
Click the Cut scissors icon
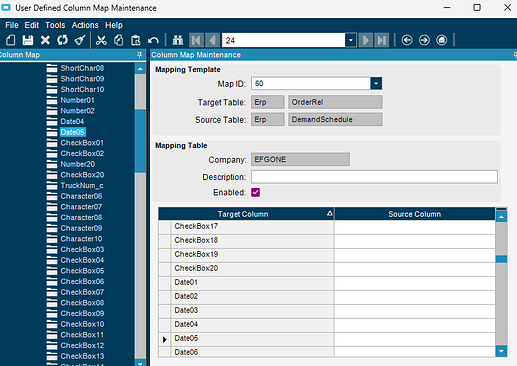(x=101, y=40)
